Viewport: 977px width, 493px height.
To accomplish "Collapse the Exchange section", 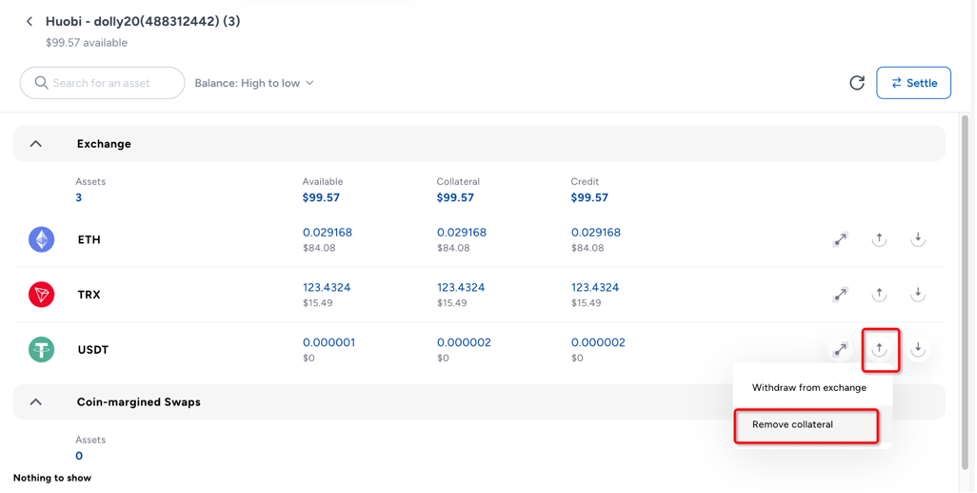I will pyautogui.click(x=36, y=144).
